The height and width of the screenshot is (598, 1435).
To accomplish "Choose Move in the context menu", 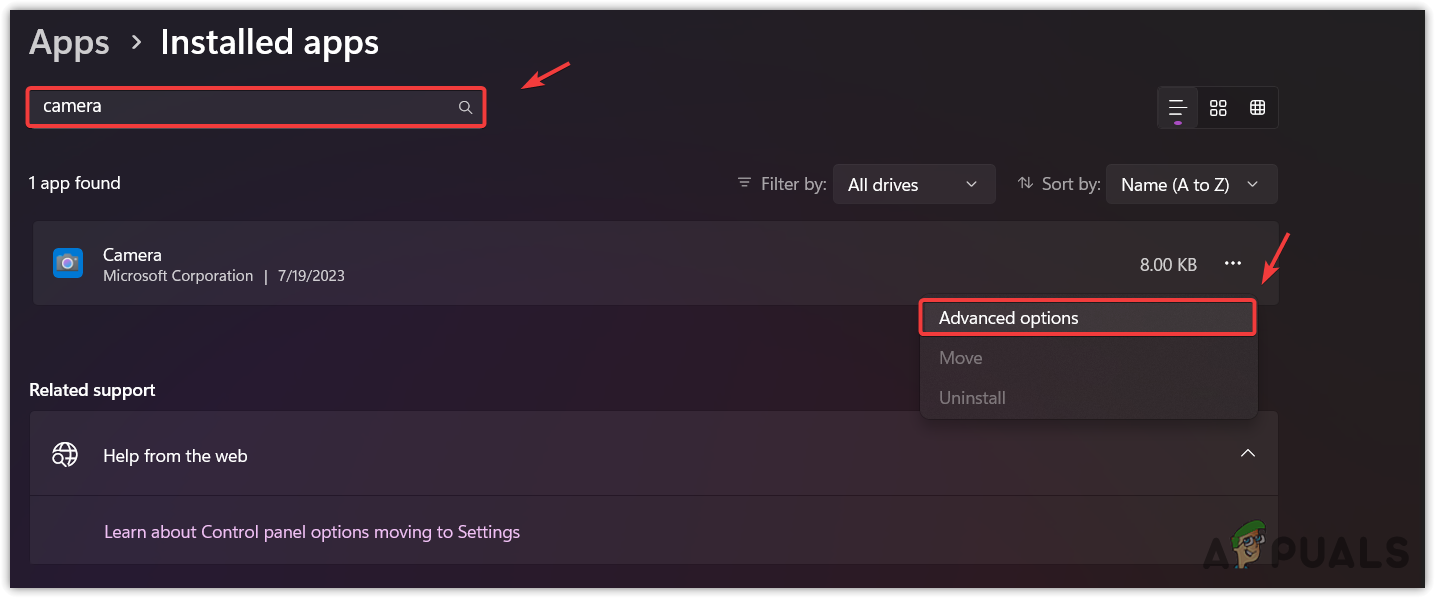I will [x=960, y=358].
